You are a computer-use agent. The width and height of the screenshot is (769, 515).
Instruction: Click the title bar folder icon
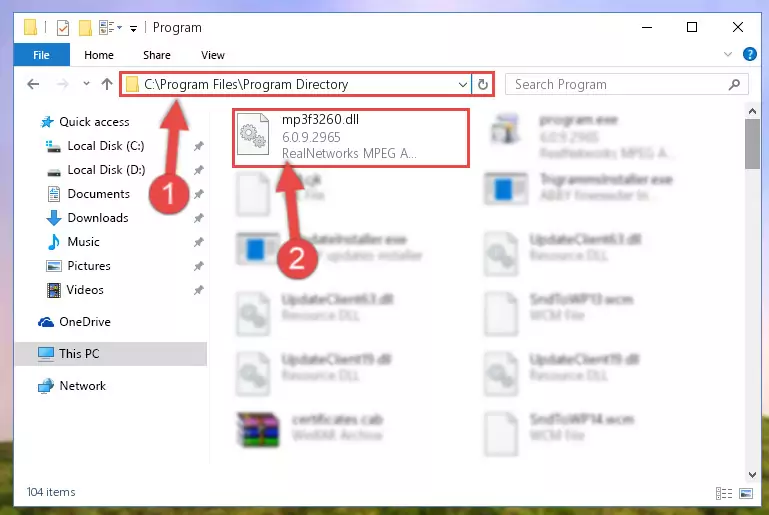point(31,27)
